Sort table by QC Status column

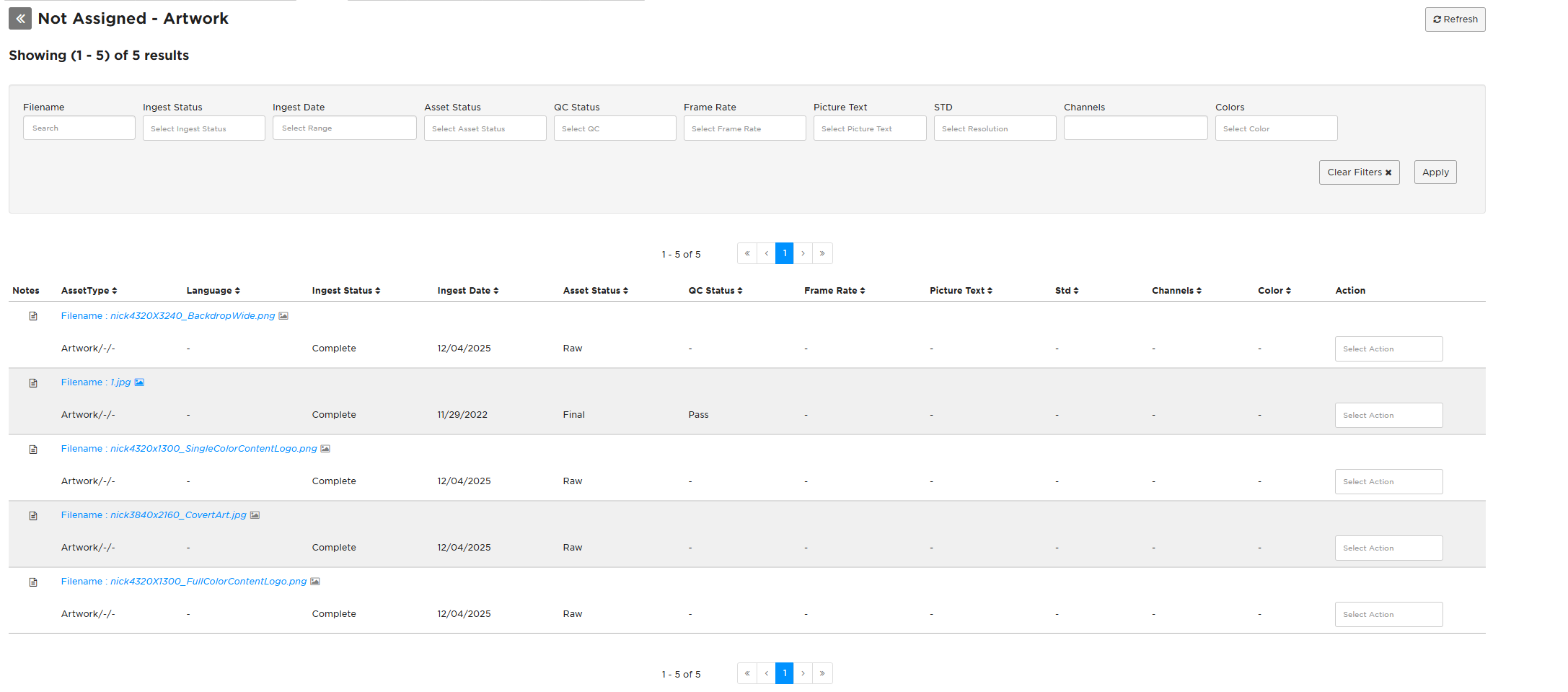(715, 291)
